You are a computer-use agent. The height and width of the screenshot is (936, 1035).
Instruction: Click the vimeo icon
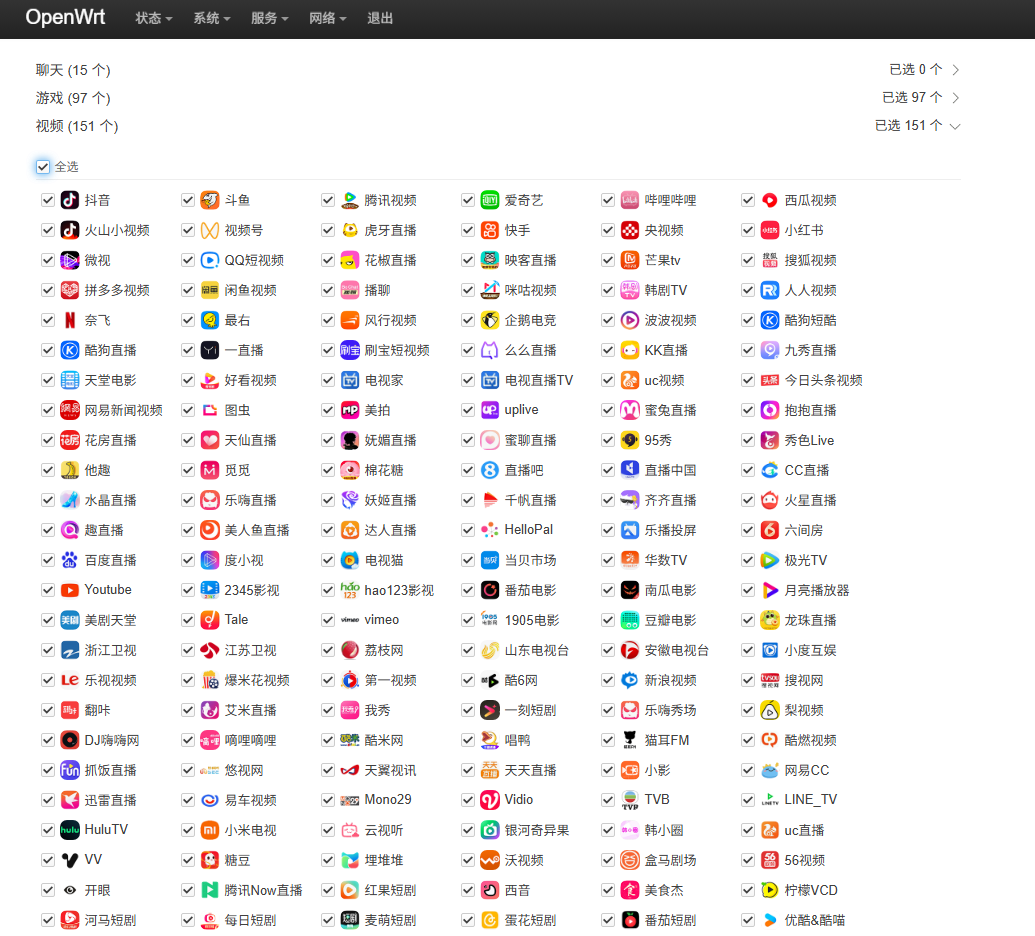[350, 620]
